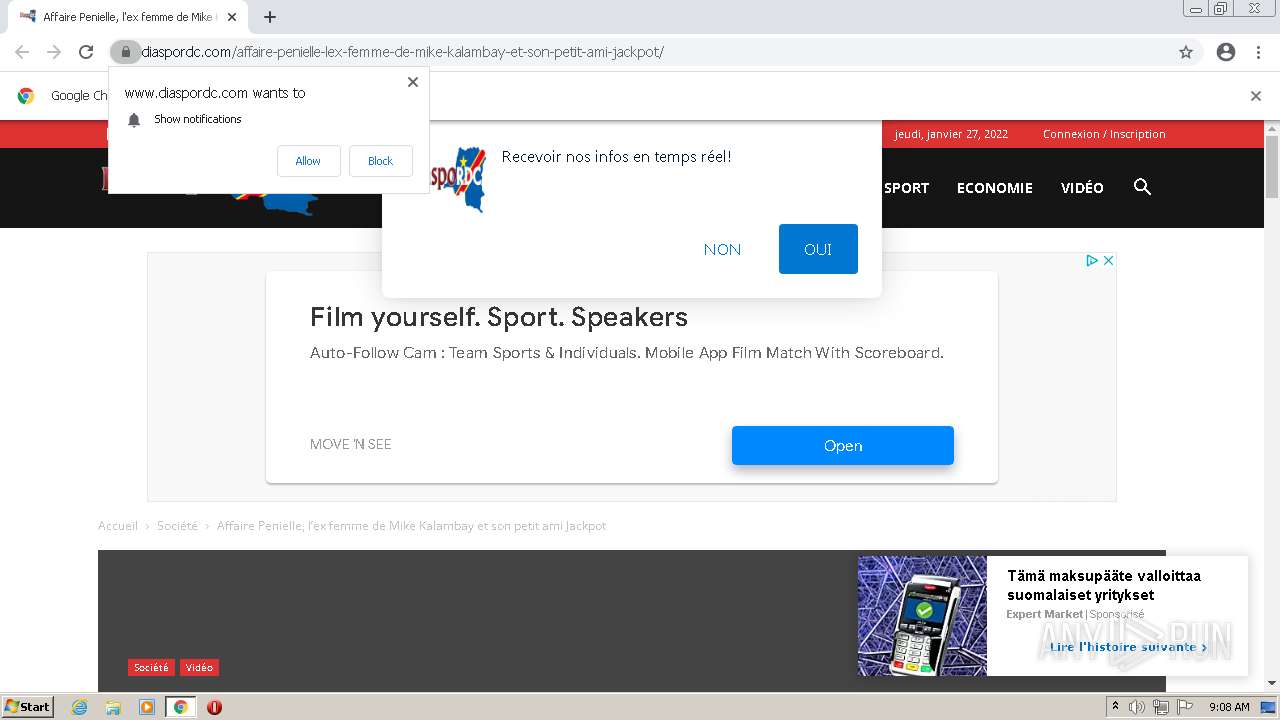Open the red Opera taskbar icon
The width and height of the screenshot is (1280, 720).
pos(214,707)
